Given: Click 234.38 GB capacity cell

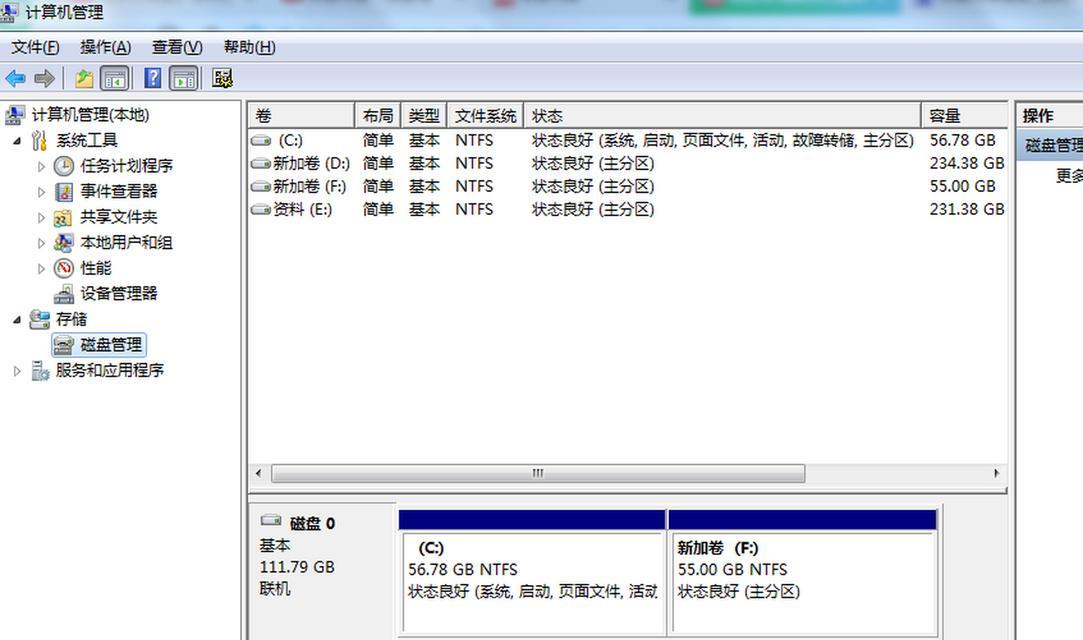Looking at the screenshot, I should 966,164.
